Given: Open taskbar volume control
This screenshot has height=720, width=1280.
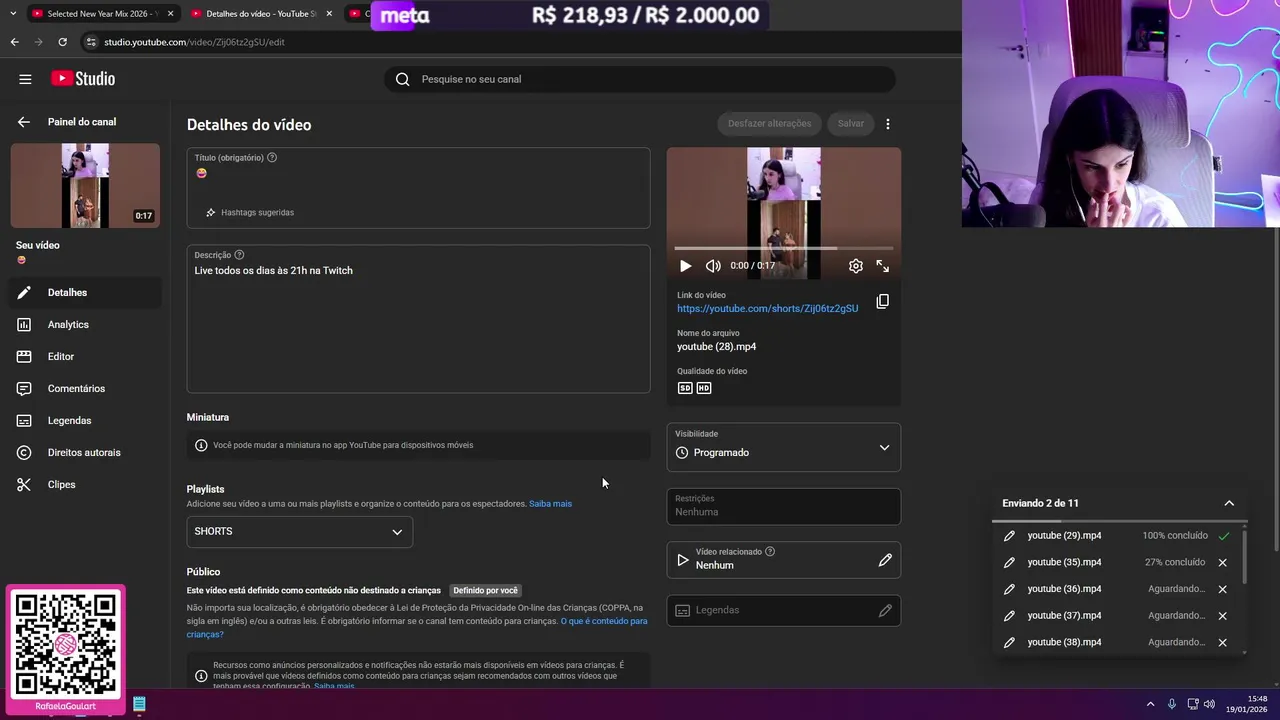Looking at the screenshot, I should point(1210,704).
